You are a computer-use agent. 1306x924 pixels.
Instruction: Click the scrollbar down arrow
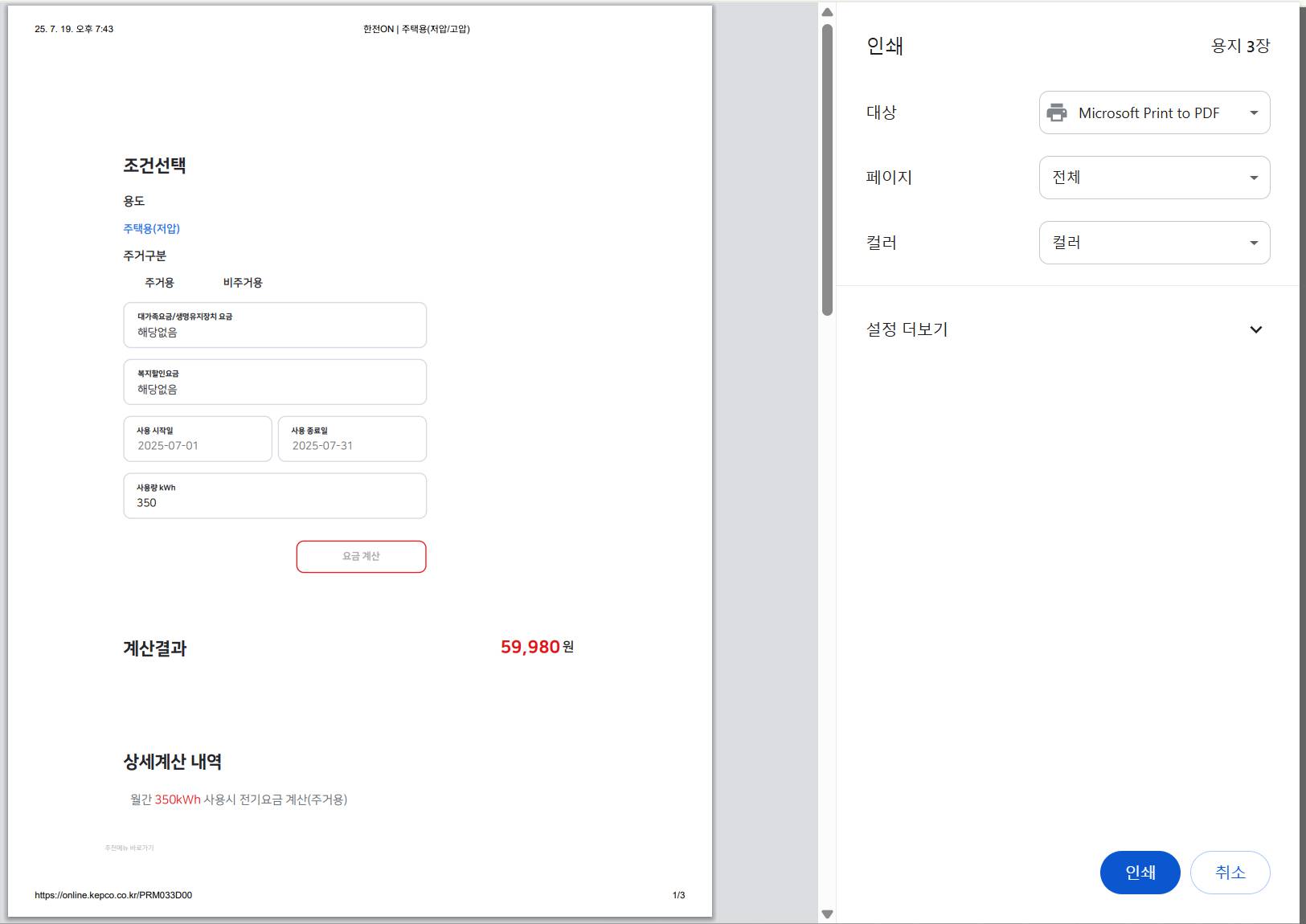825,913
